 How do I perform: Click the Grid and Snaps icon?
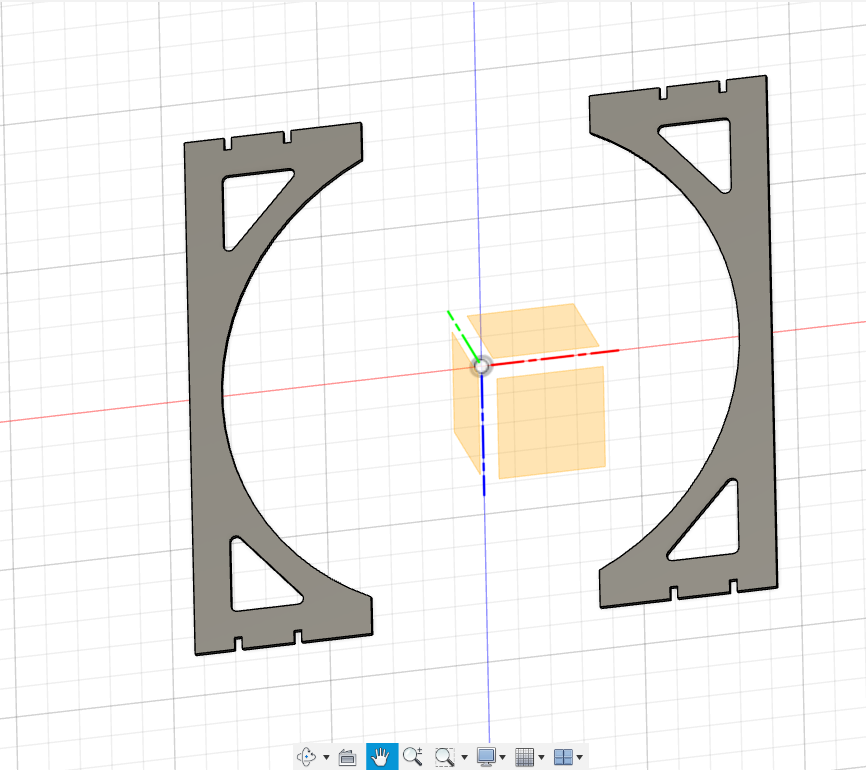point(524,757)
